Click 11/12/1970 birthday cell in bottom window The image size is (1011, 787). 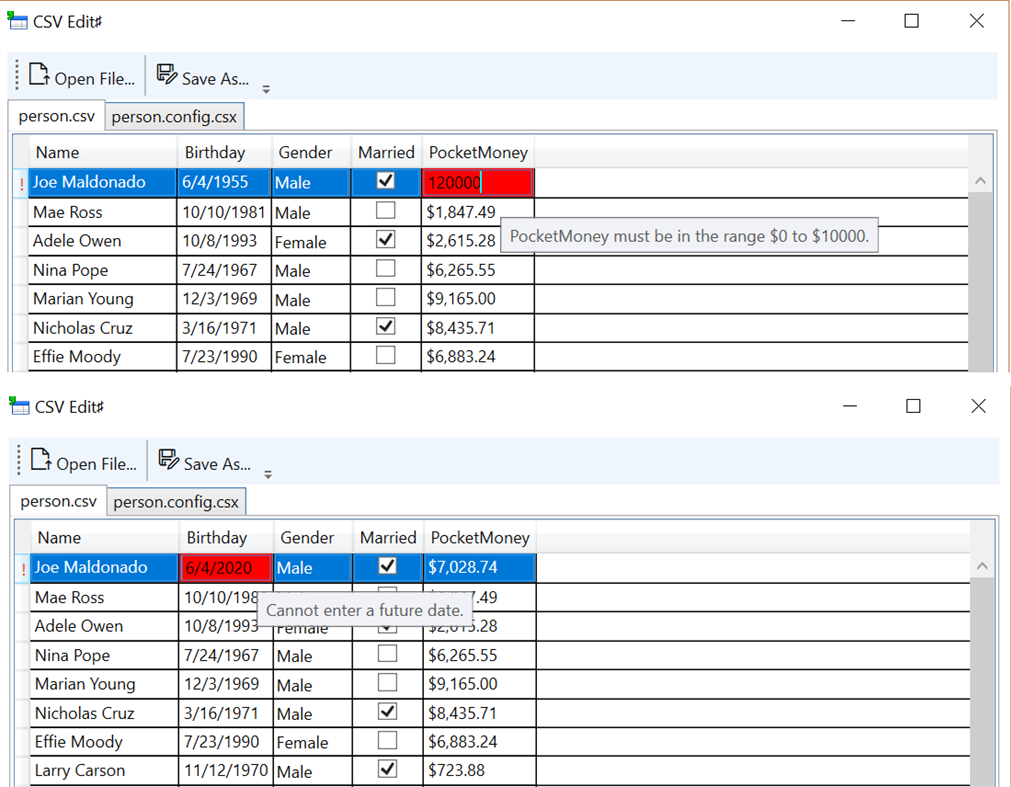coord(226,771)
